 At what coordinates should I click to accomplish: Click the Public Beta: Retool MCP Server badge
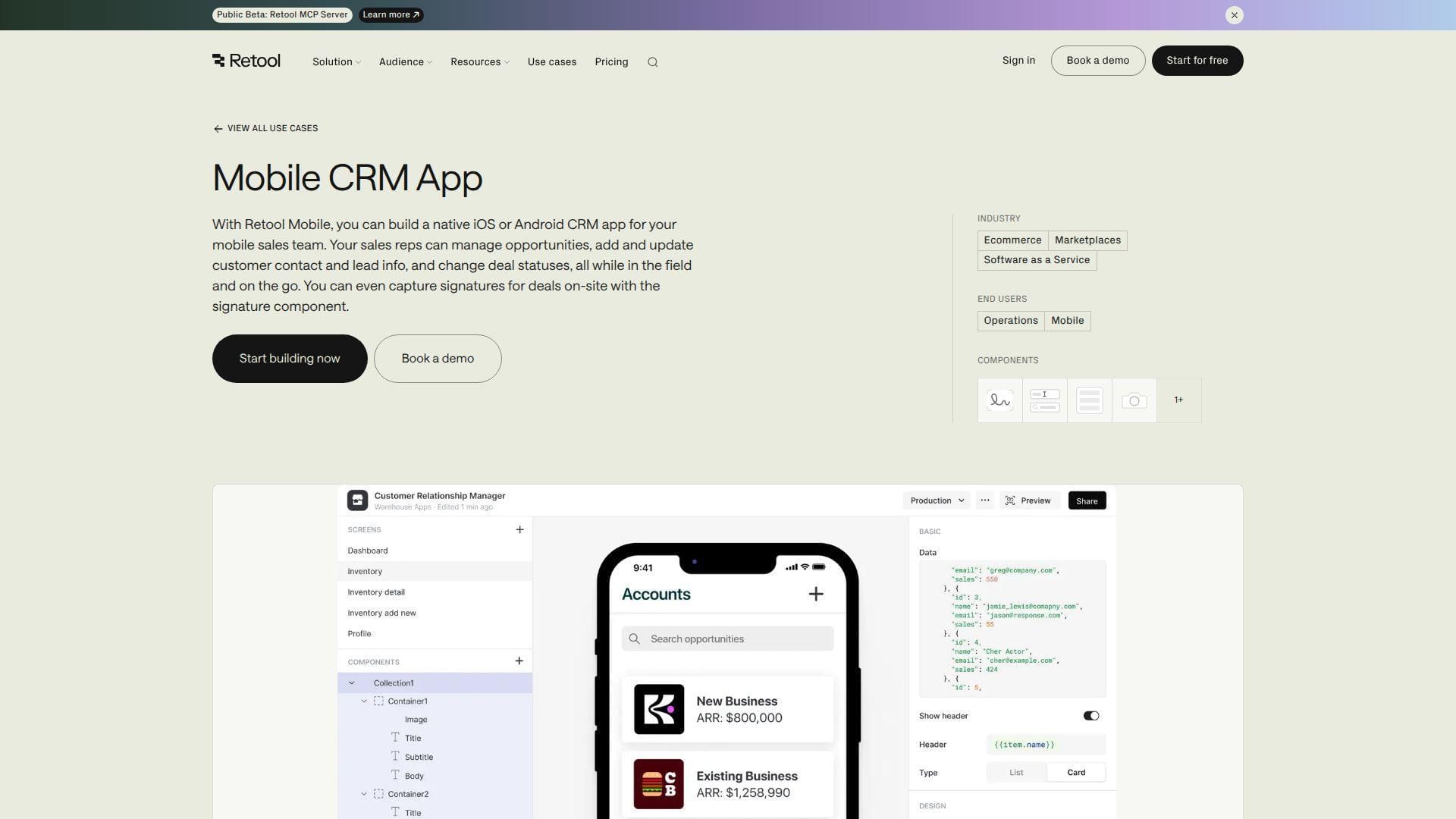[x=282, y=15]
